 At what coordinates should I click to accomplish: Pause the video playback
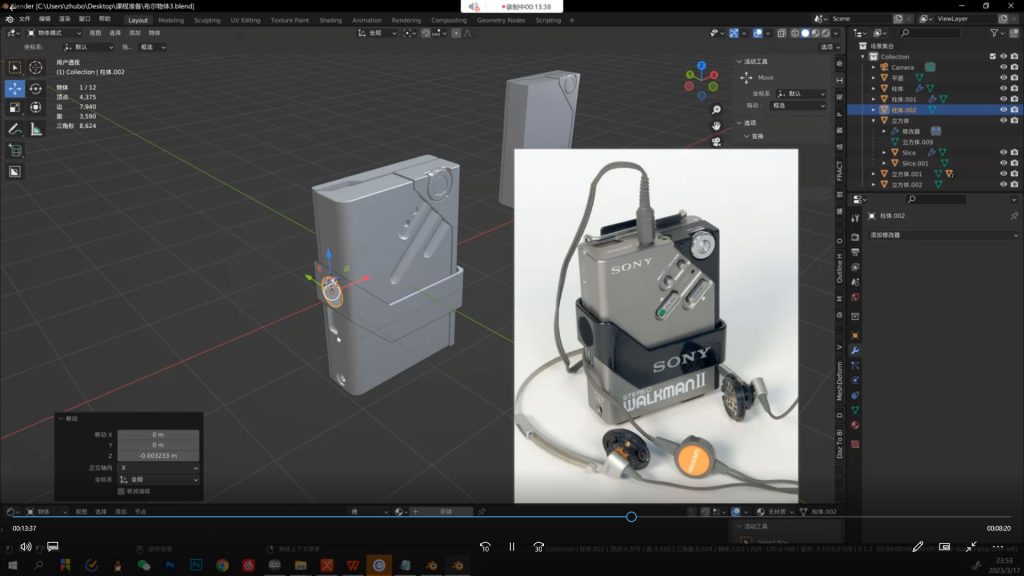(511, 547)
